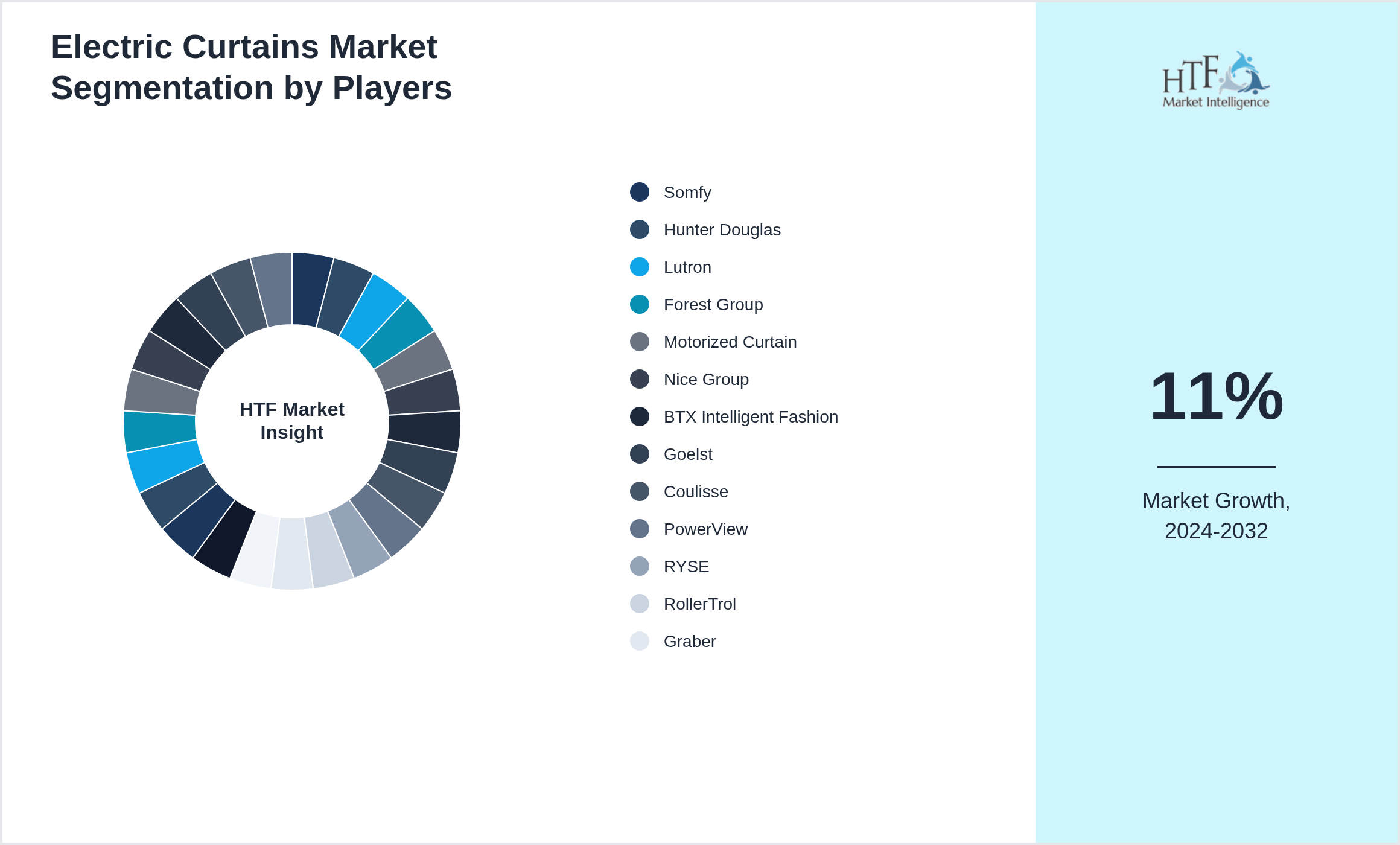Click the RollerTrol legend color dot
Viewport: 1400px width, 845px height.
pos(640,604)
